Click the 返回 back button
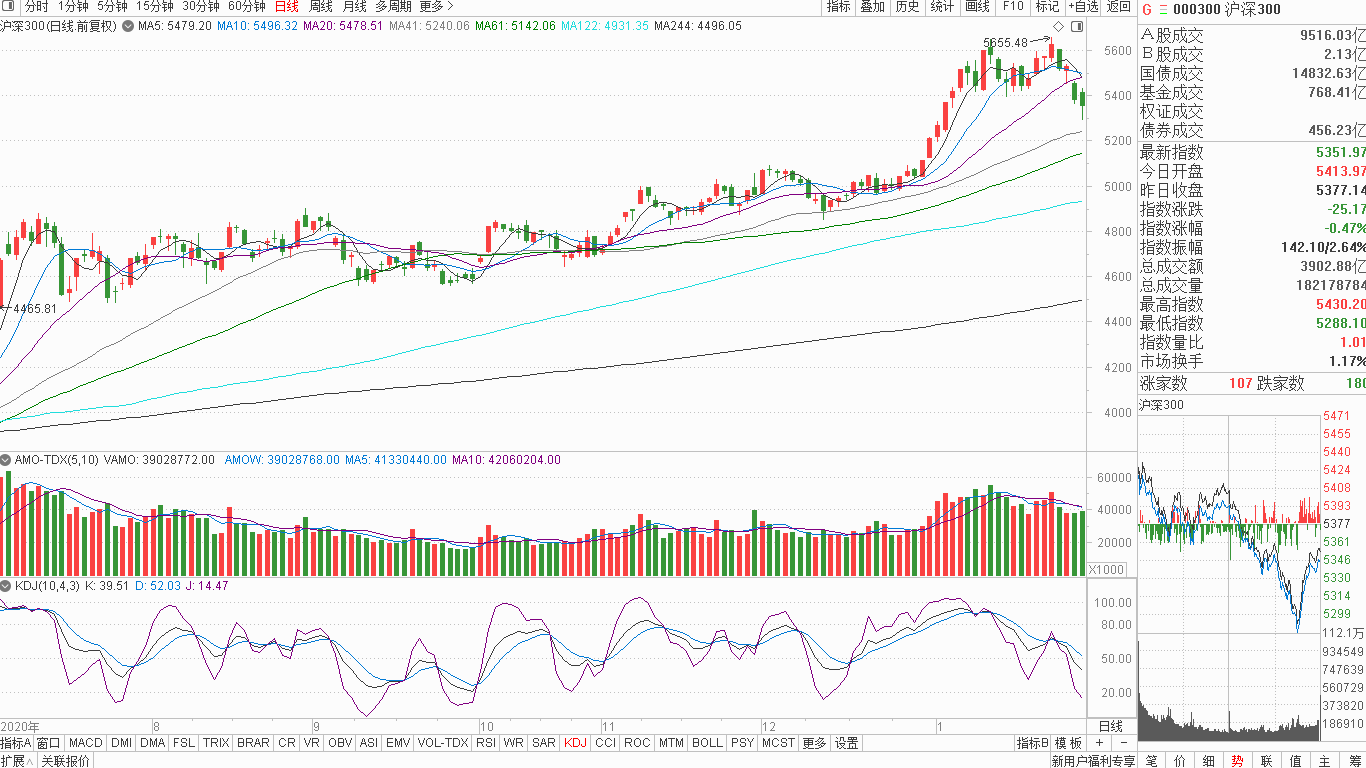This screenshot has width=1366, height=768. click(1119, 6)
